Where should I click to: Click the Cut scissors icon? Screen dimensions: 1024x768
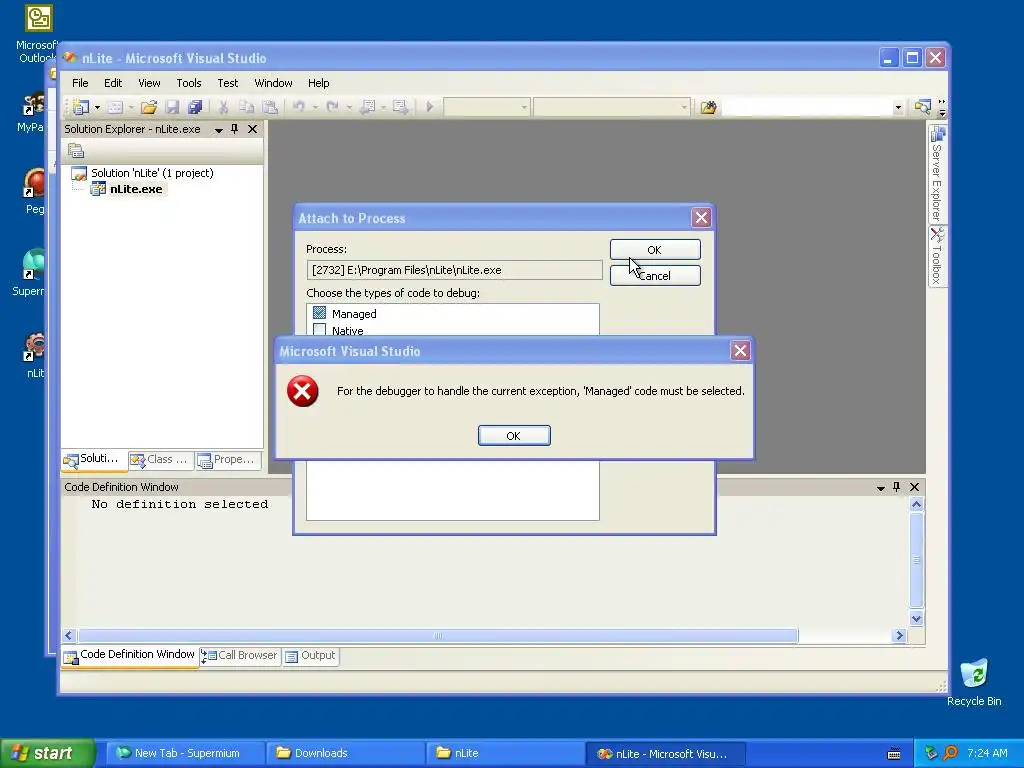223,107
